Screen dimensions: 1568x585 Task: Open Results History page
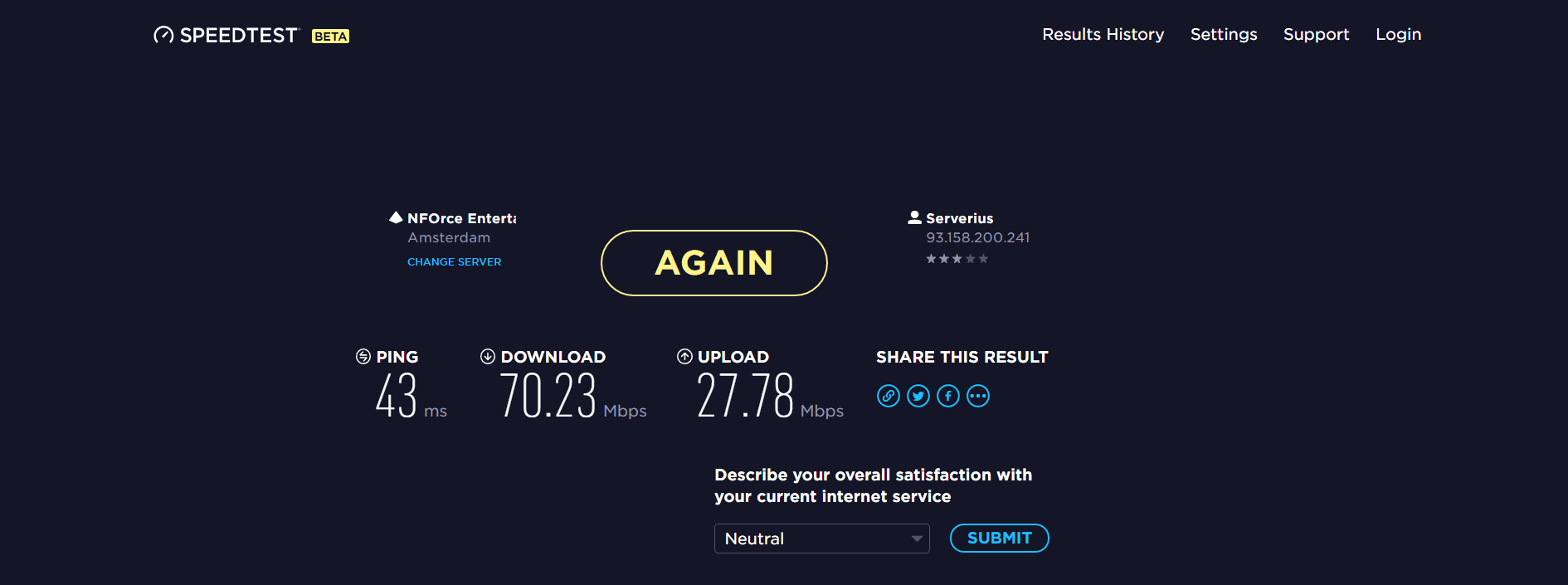1103,35
